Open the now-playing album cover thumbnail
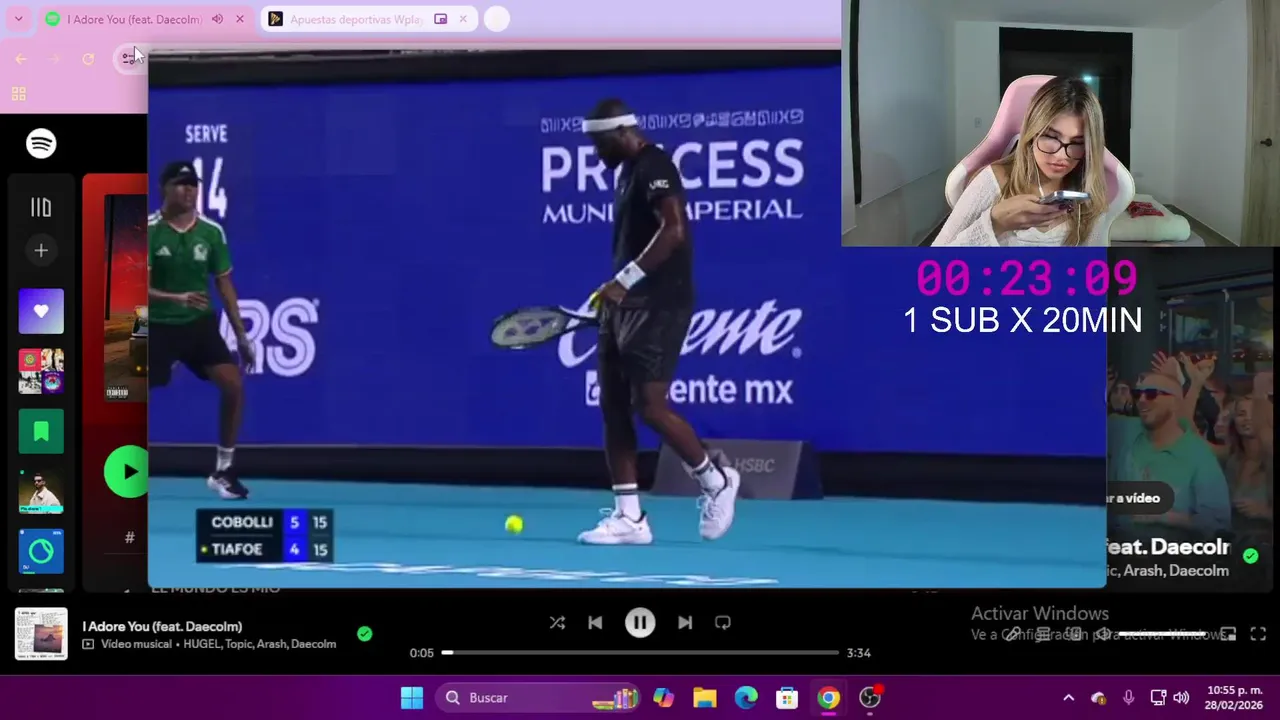 (x=41, y=634)
